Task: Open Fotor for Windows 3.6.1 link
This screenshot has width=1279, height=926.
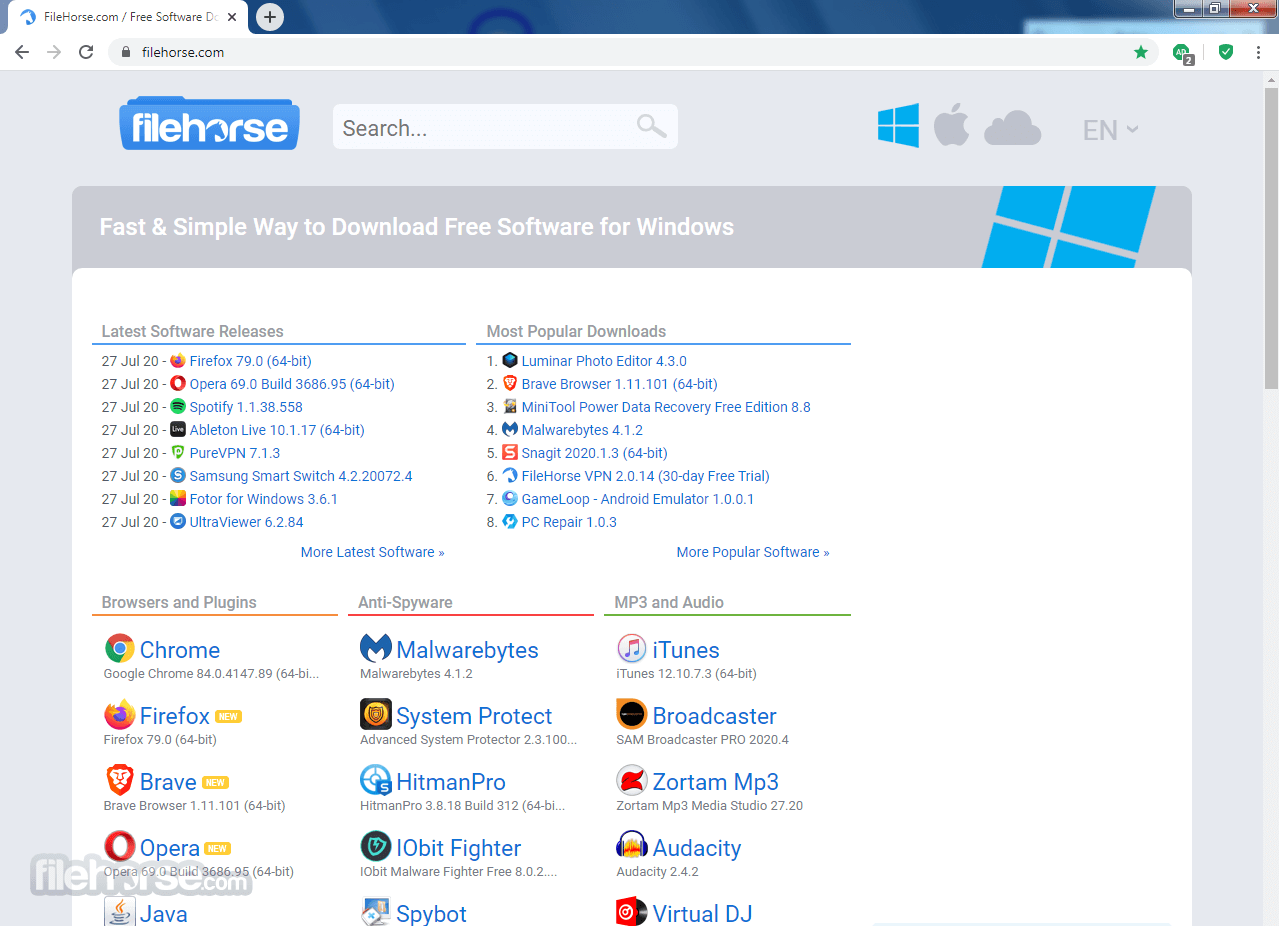Action: 264,499
